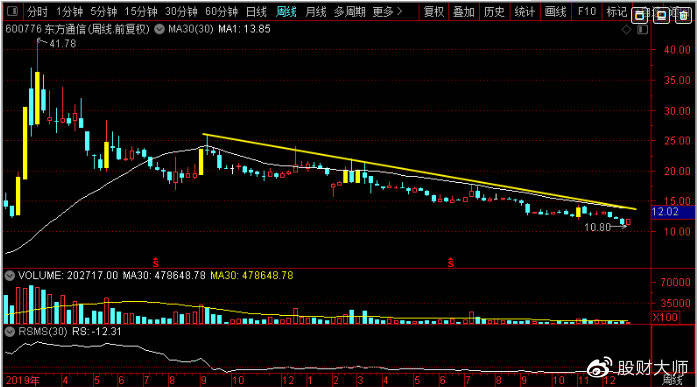This screenshot has width=697, height=387.
Task: Switch to the 日线 daily chart
Action: 256,12
